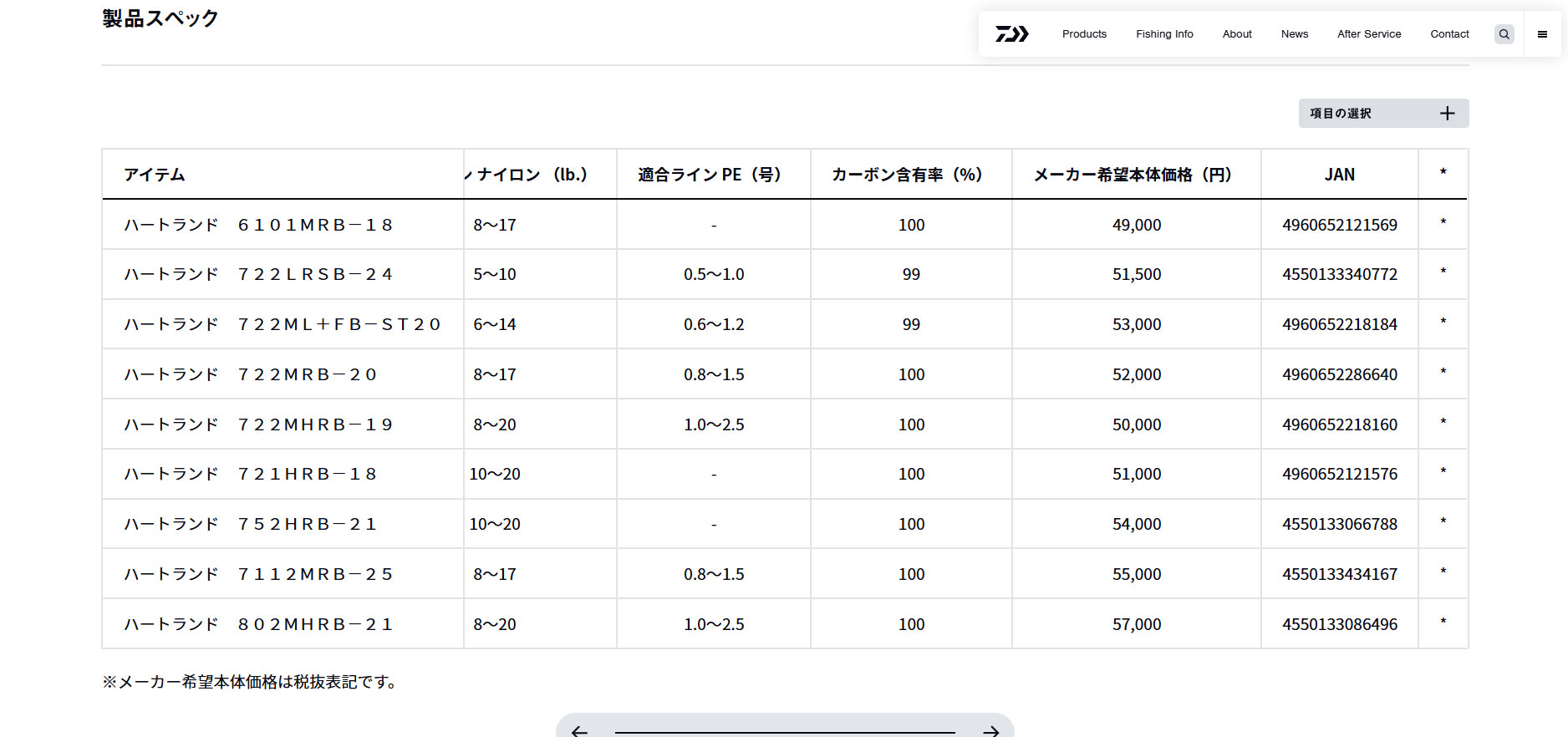Click the note ※メーカー希望本体価格は税抜表記です。
Image resolution: width=1568 pixels, height=737 pixels.
click(249, 682)
